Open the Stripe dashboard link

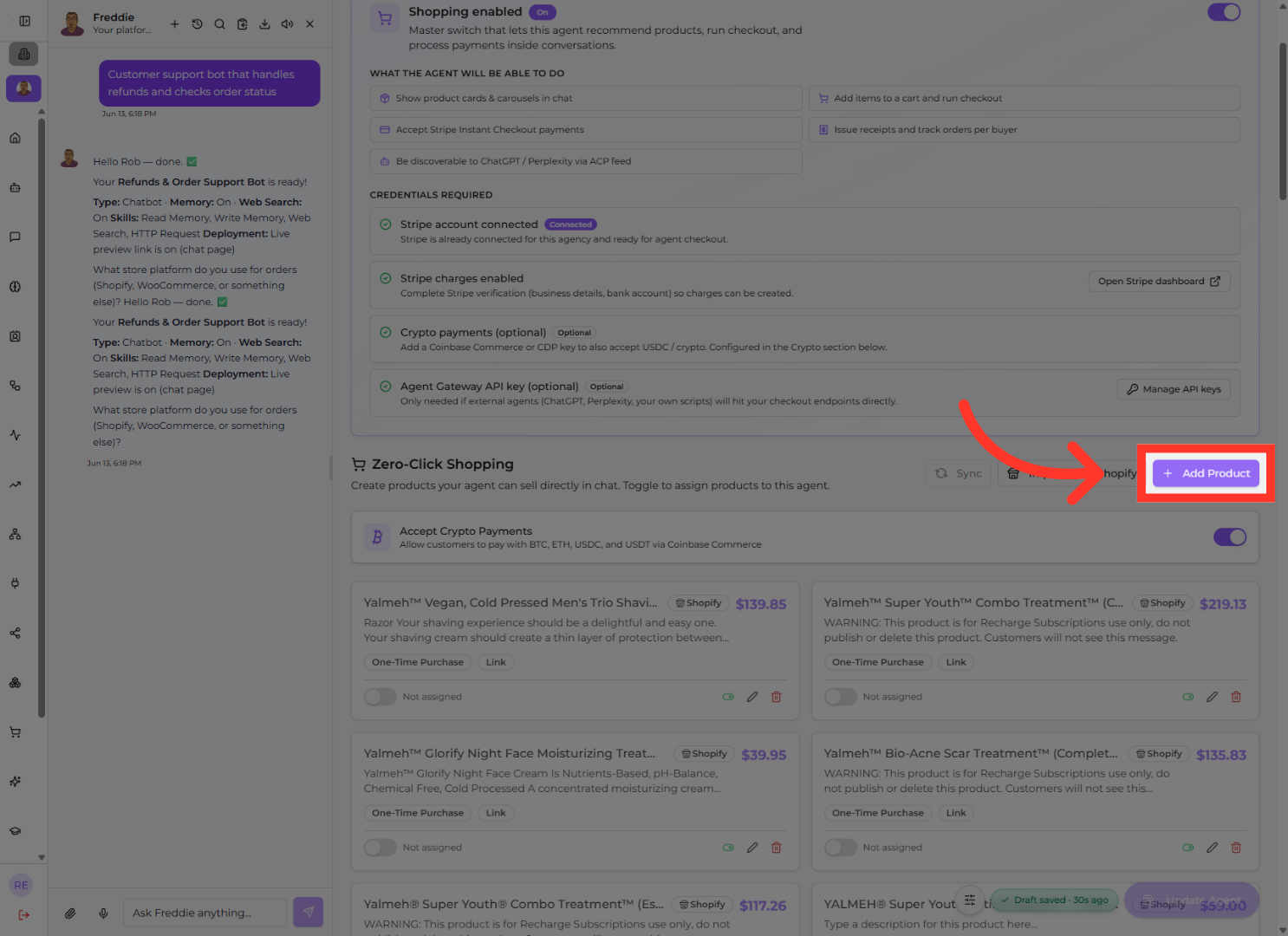coord(1159,281)
